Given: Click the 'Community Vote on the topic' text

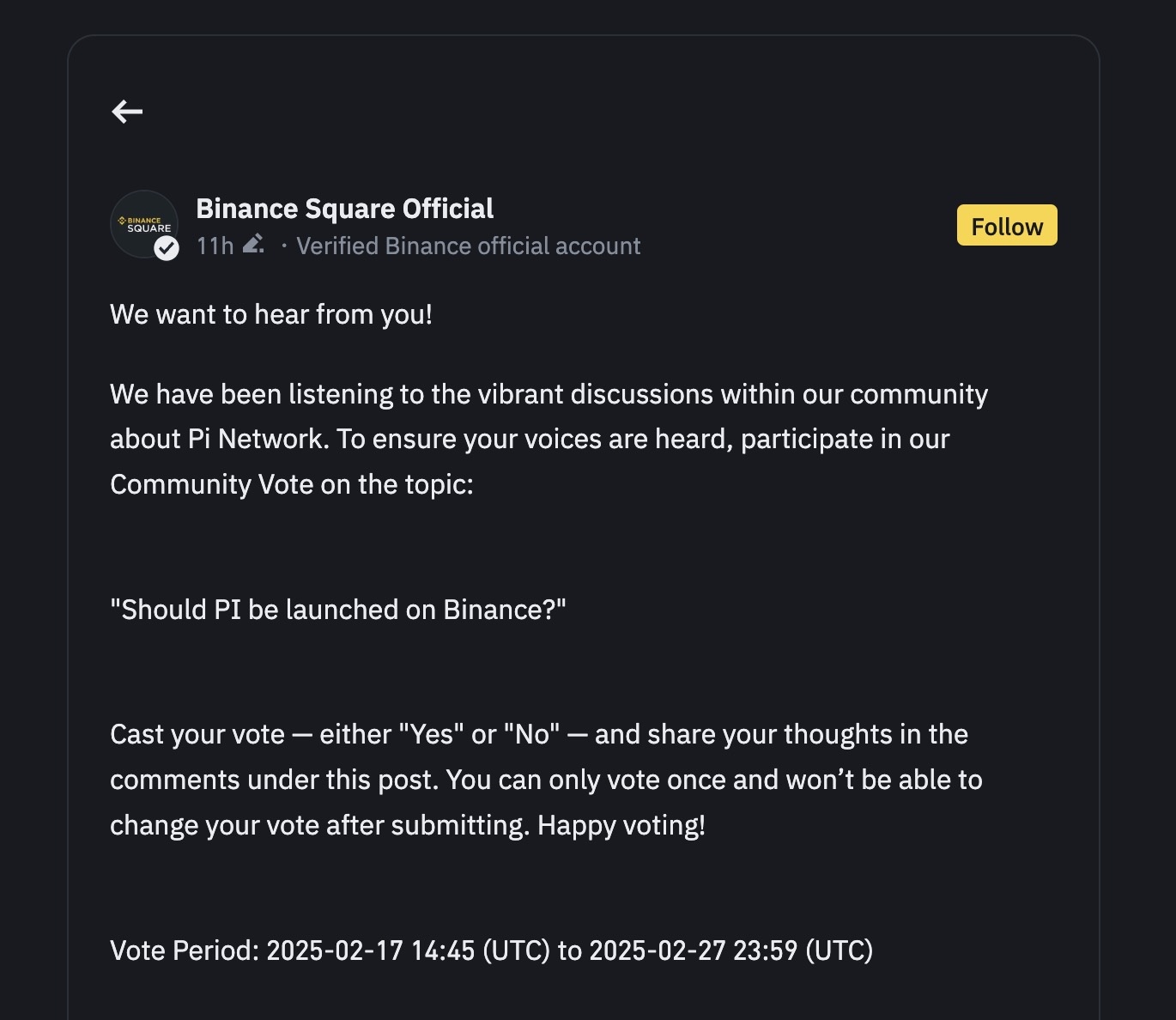Looking at the screenshot, I should [x=291, y=484].
